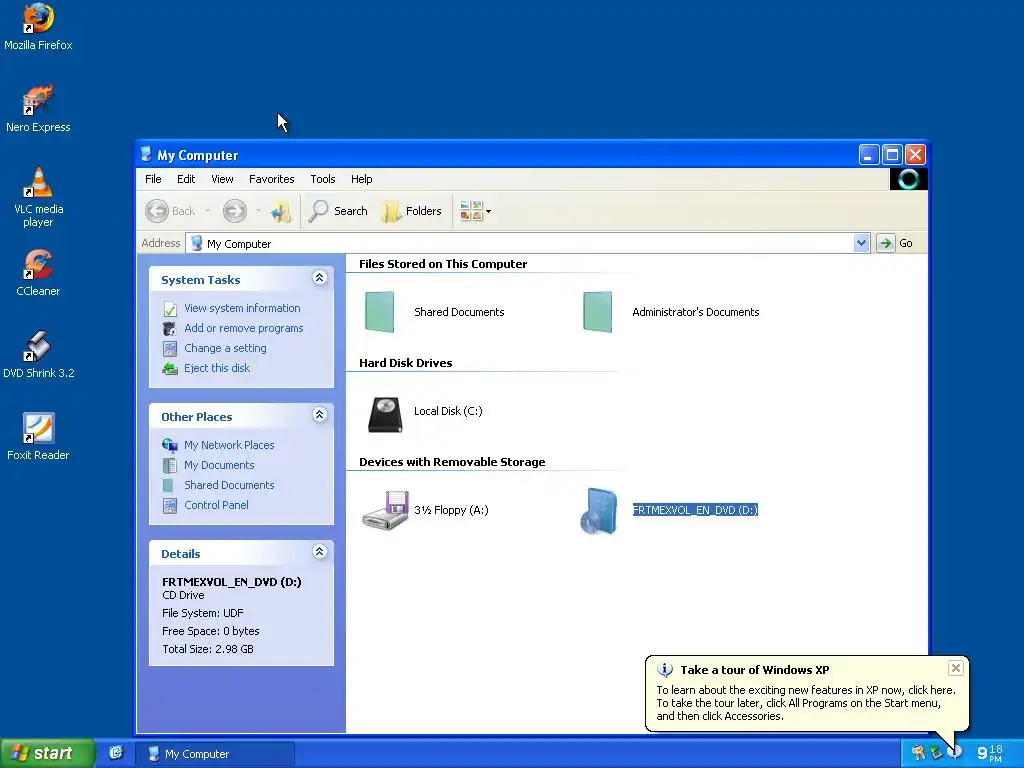Click View system information link
This screenshot has width=1024, height=768.
click(x=242, y=308)
